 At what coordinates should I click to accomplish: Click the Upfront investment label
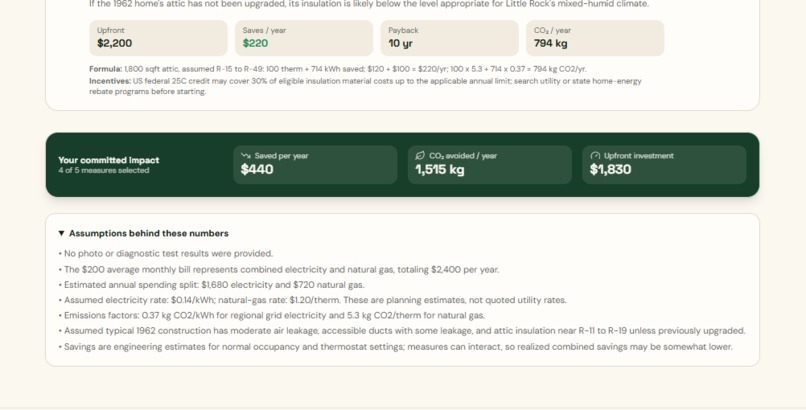[638, 156]
